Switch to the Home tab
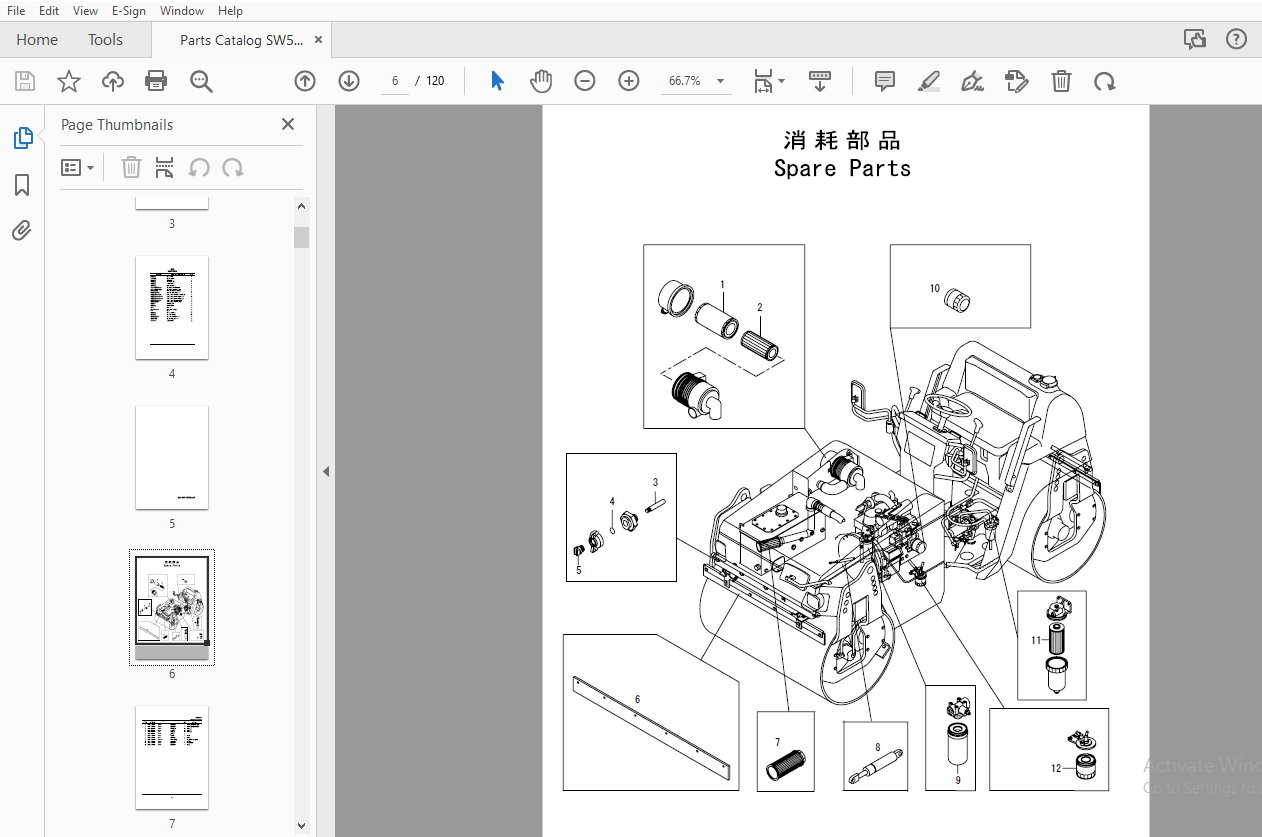The image size is (1262, 837). pos(37,40)
